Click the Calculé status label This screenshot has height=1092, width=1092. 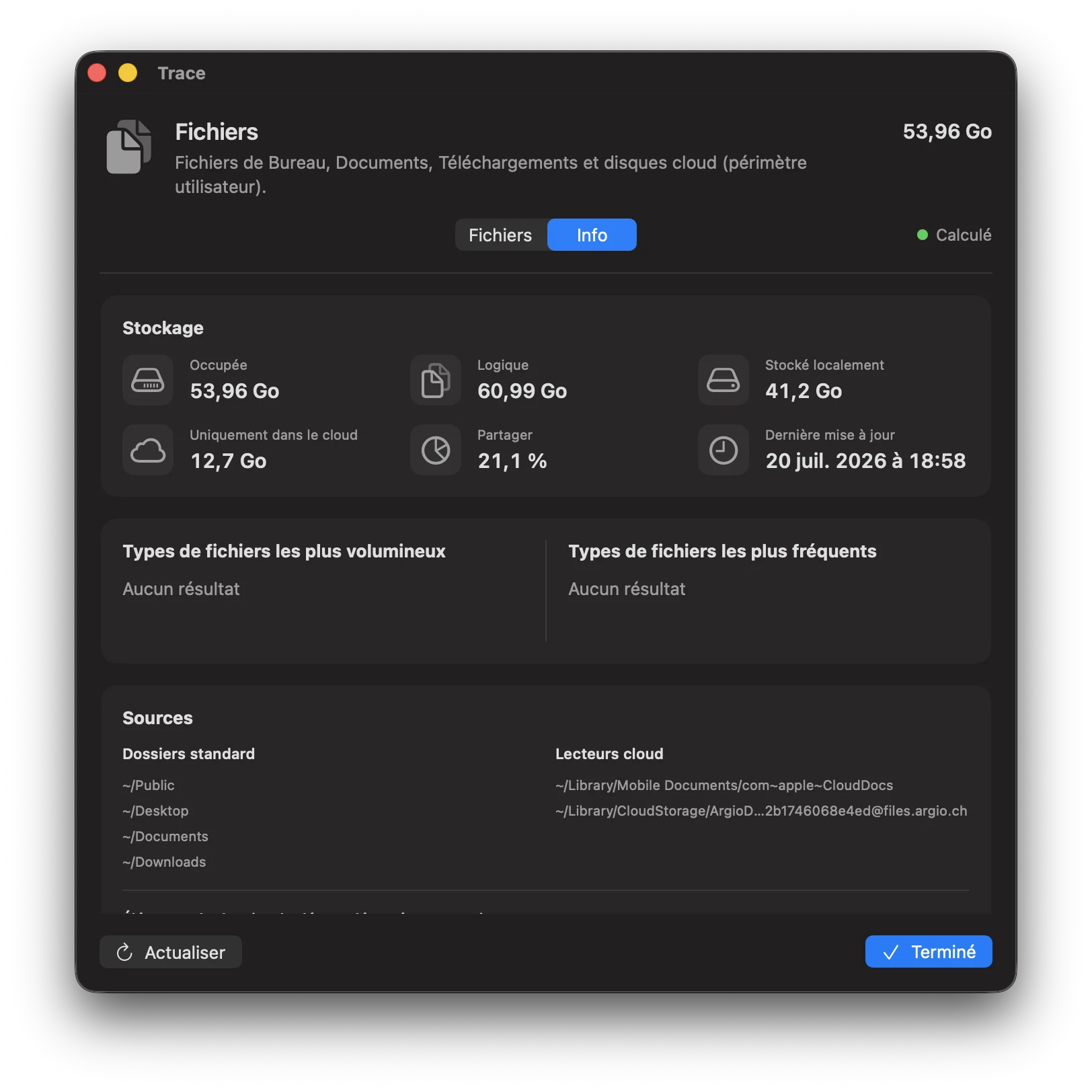(964, 235)
